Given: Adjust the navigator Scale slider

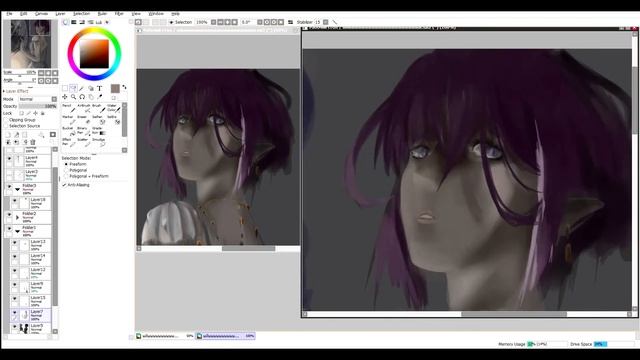Looking at the screenshot, I should [x=20, y=76].
